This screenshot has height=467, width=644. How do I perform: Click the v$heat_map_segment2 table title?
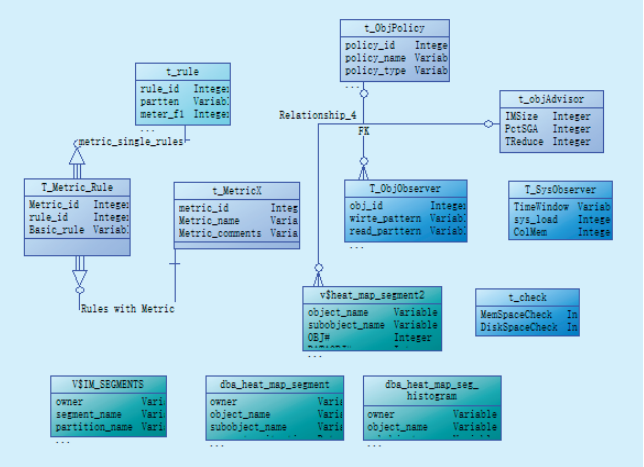(x=372, y=295)
